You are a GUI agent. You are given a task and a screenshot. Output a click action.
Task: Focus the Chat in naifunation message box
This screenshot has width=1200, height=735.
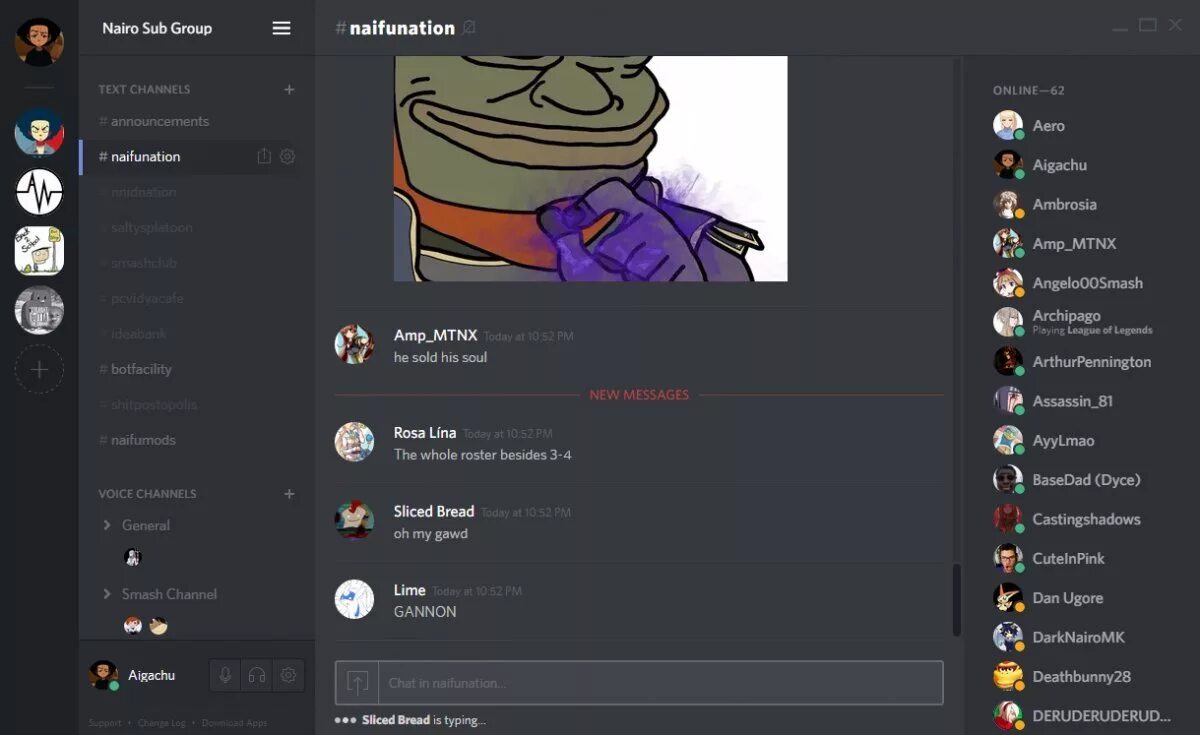click(x=660, y=683)
